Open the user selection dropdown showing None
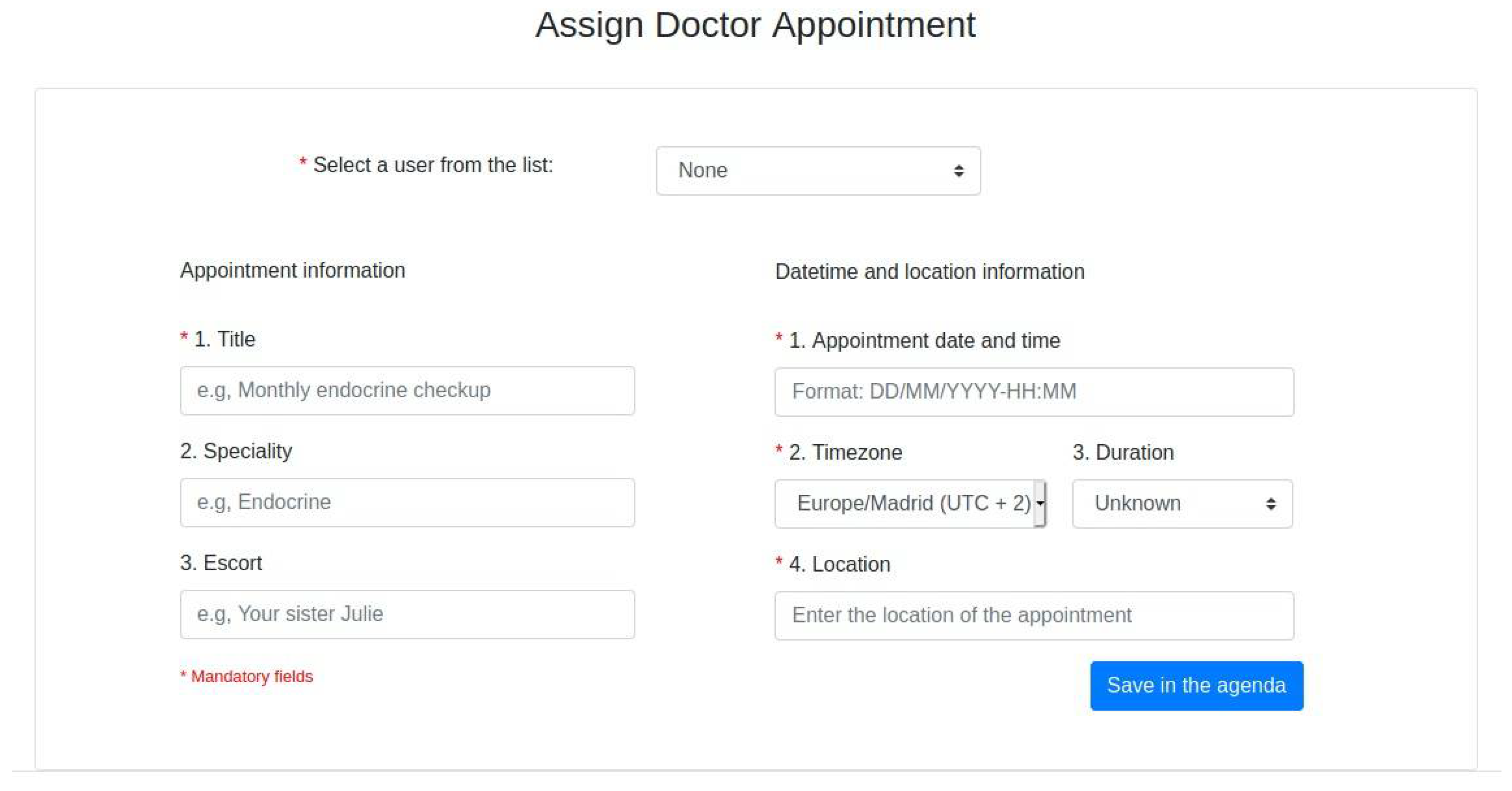 tap(818, 171)
